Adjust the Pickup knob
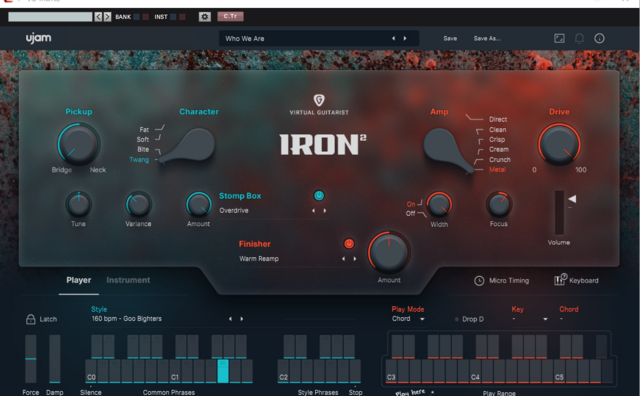This screenshot has height=396, width=640. pyautogui.click(x=78, y=144)
